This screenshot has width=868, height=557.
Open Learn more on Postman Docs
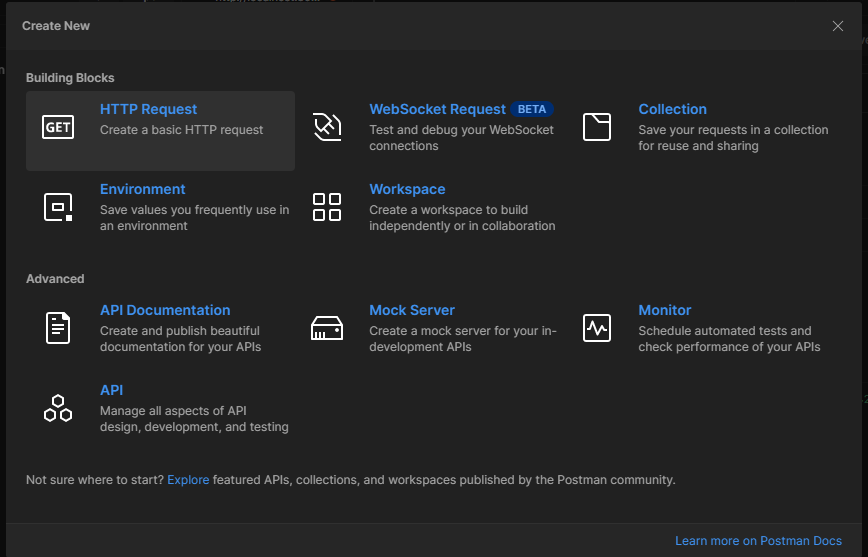click(x=758, y=541)
